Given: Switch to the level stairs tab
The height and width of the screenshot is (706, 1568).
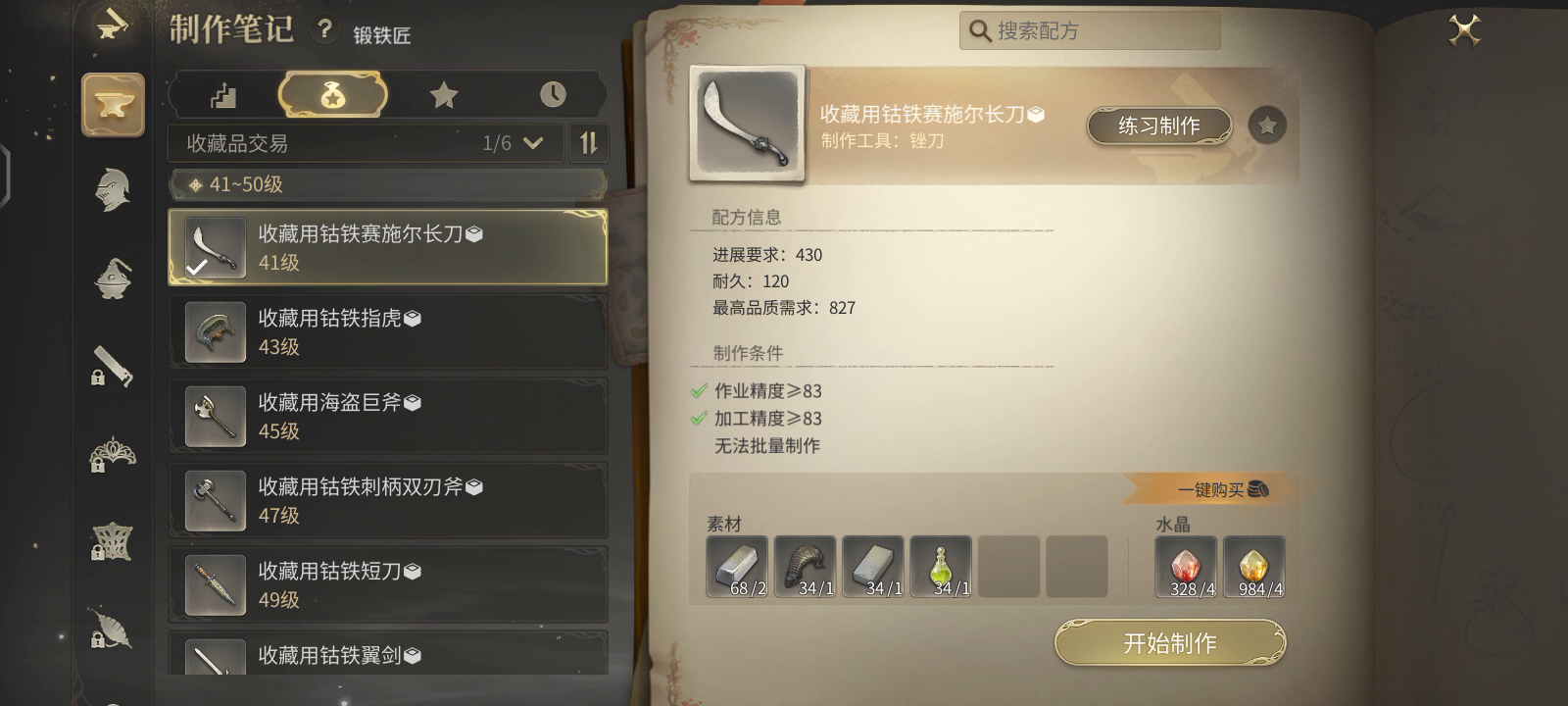Looking at the screenshot, I should [224, 95].
